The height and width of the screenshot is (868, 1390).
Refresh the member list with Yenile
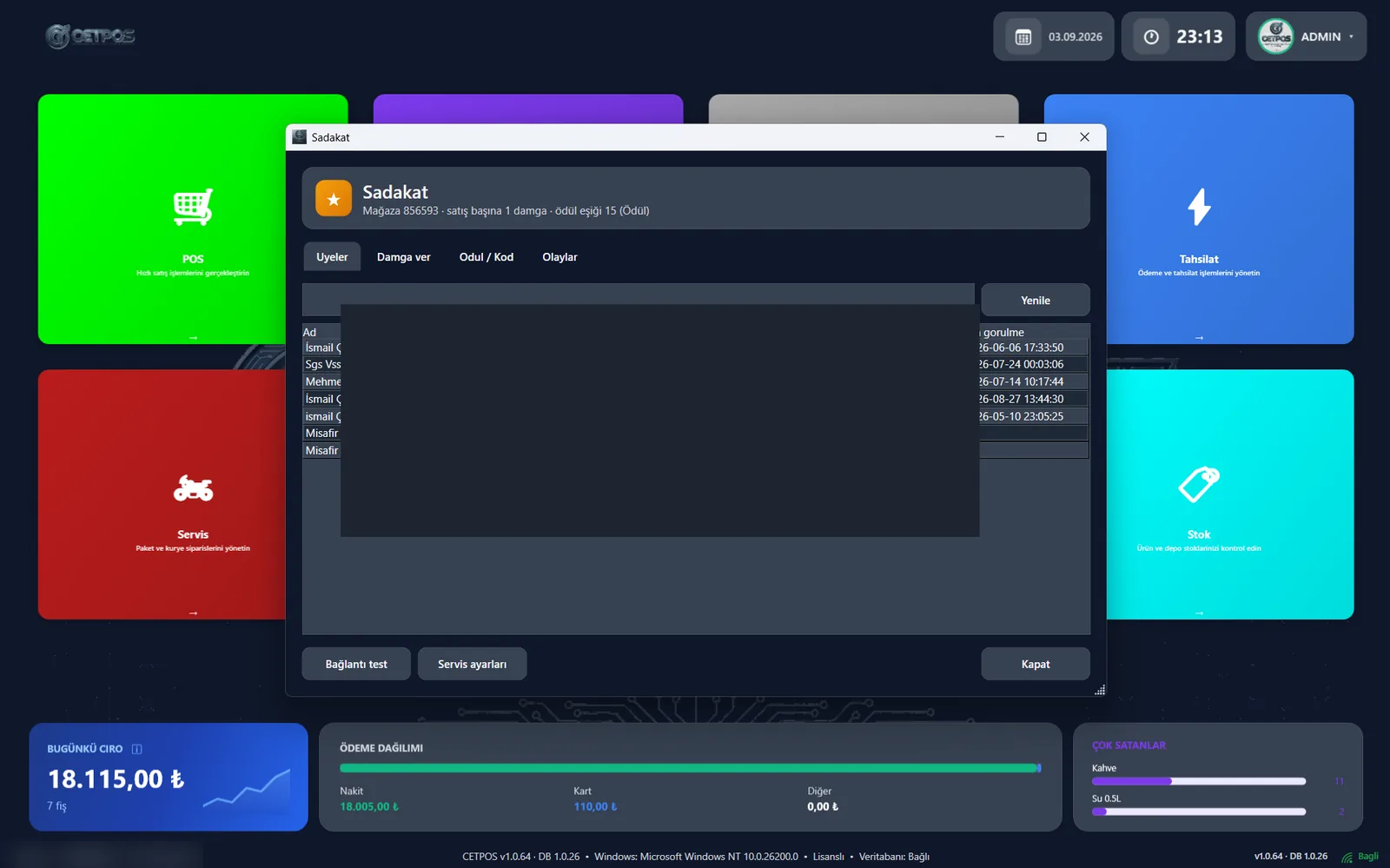(x=1036, y=301)
